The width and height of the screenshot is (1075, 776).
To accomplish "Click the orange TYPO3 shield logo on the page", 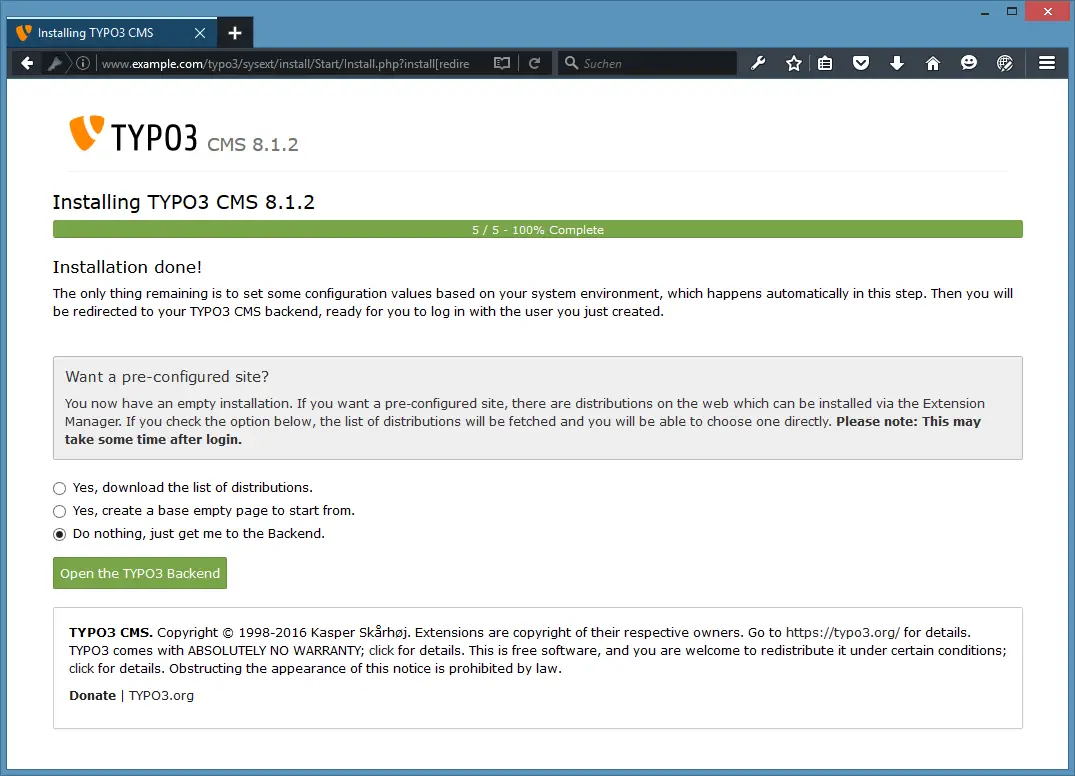I will [x=86, y=132].
